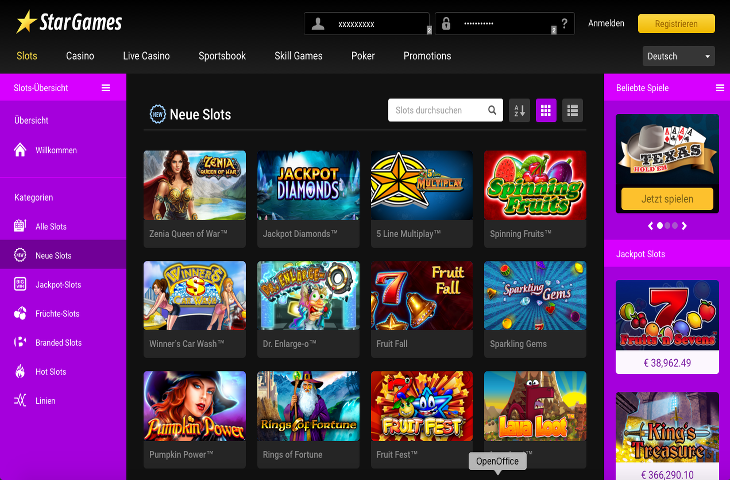730x480 pixels.
Task: Click the password help question mark
Action: 564,23
